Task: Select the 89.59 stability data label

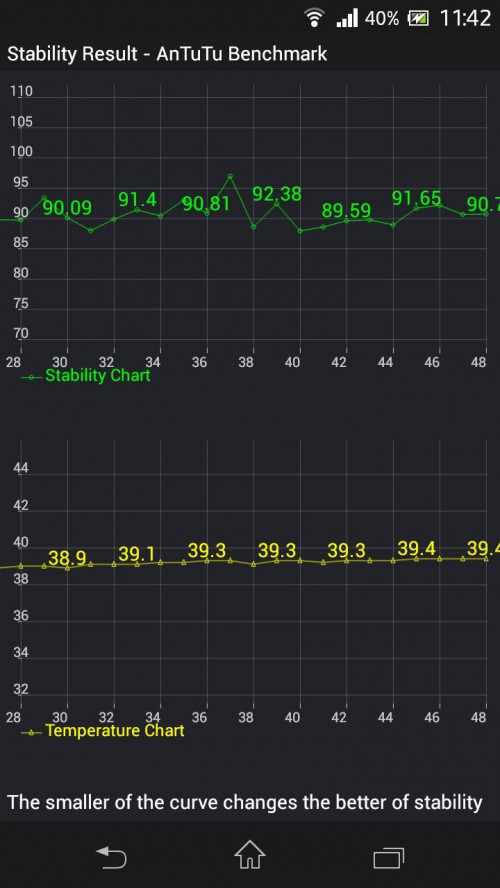Action: coord(347,211)
